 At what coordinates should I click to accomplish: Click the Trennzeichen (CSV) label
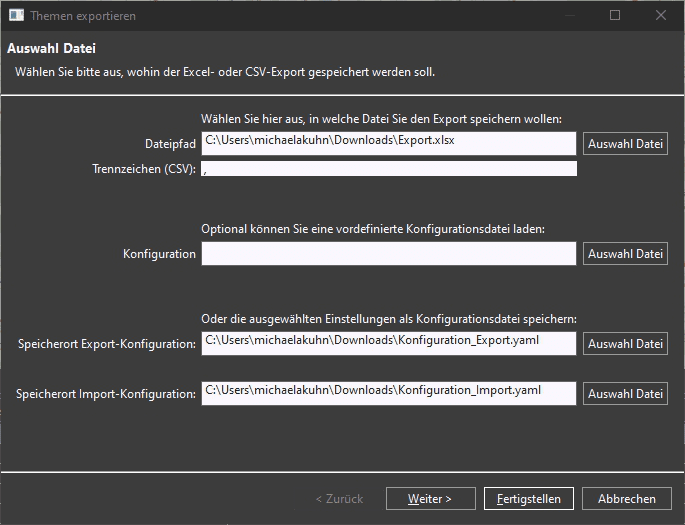pos(144,169)
